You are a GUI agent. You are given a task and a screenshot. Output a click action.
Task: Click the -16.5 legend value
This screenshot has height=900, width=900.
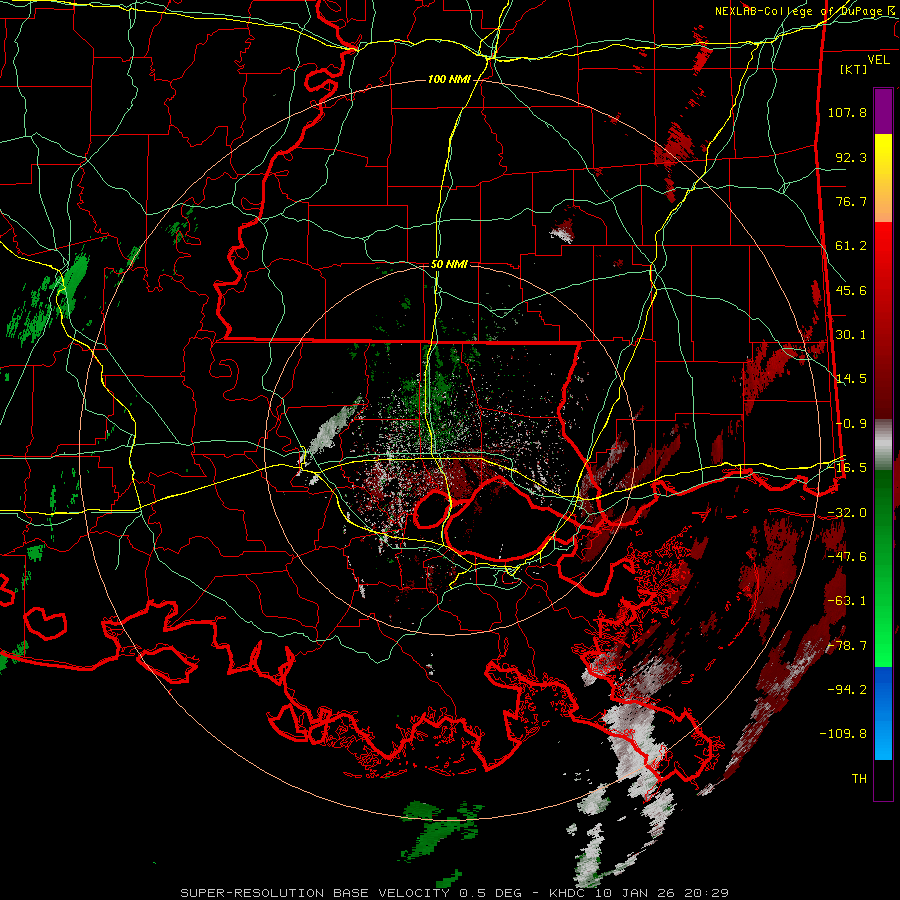tap(847, 468)
